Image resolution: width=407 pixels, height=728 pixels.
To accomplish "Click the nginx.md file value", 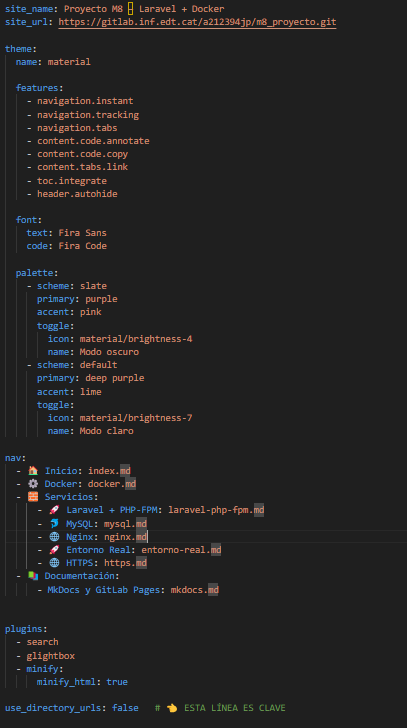I will click(x=125, y=536).
